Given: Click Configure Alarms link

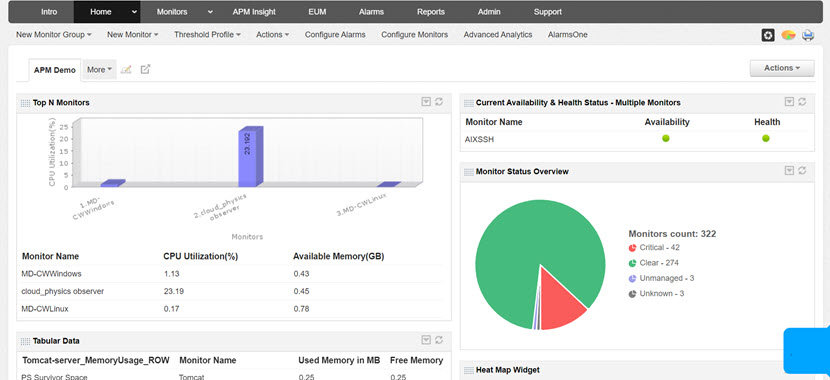Looking at the screenshot, I should (335, 34).
